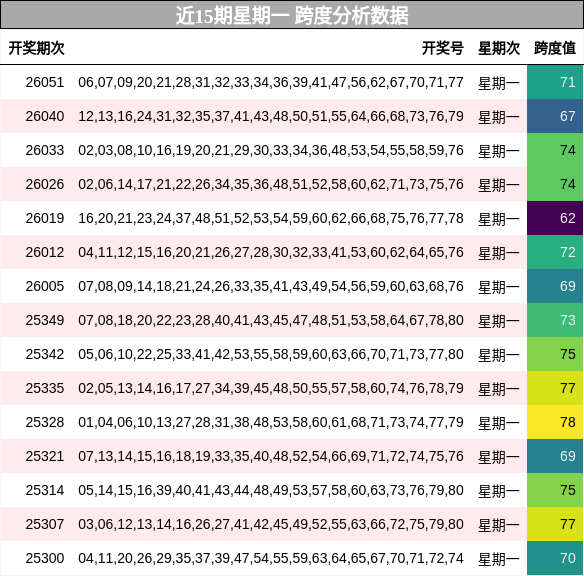
Task: Click winning numbers starting 12,13,16,24
Action: tap(271, 116)
